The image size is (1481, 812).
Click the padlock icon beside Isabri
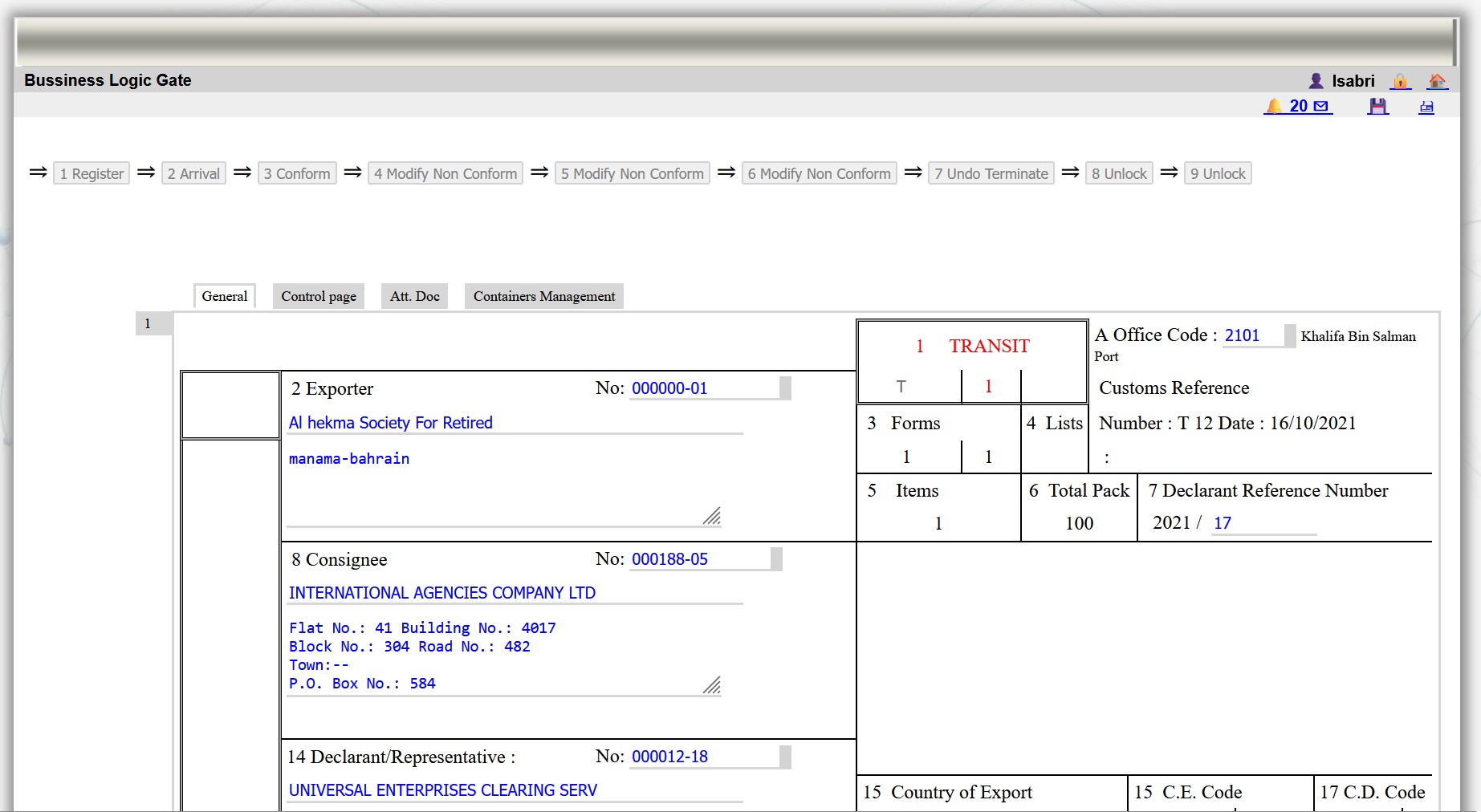tap(1400, 81)
